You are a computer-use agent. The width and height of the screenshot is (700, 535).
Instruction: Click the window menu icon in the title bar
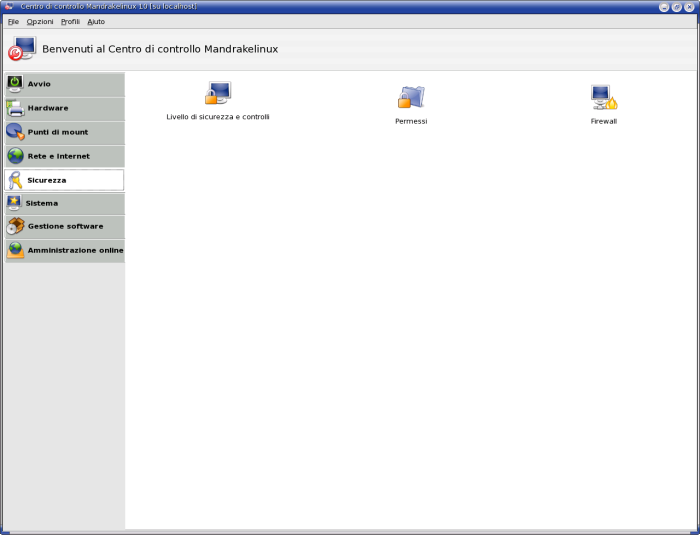[x=8, y=6]
